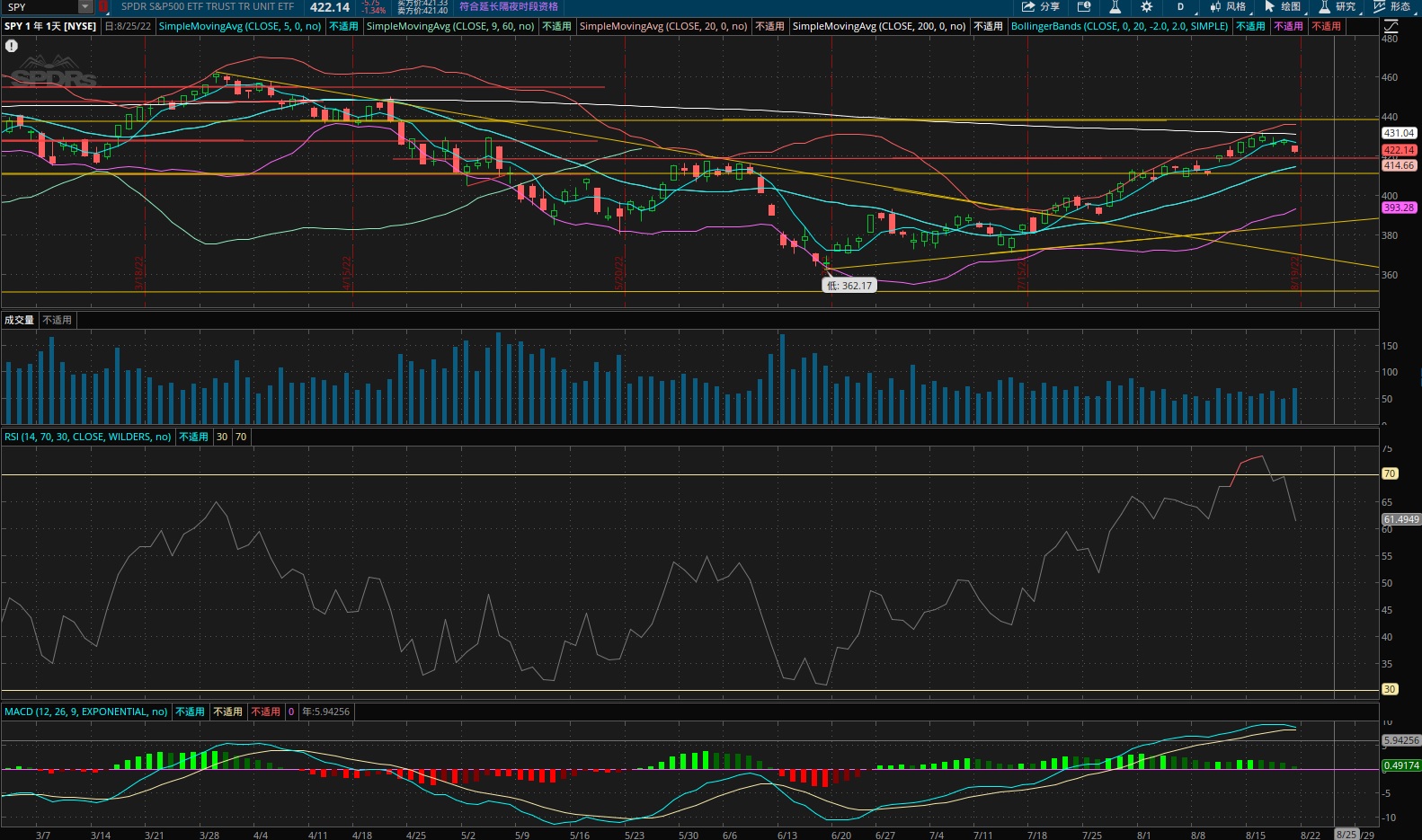Open the D timeframe selector

1180,6
